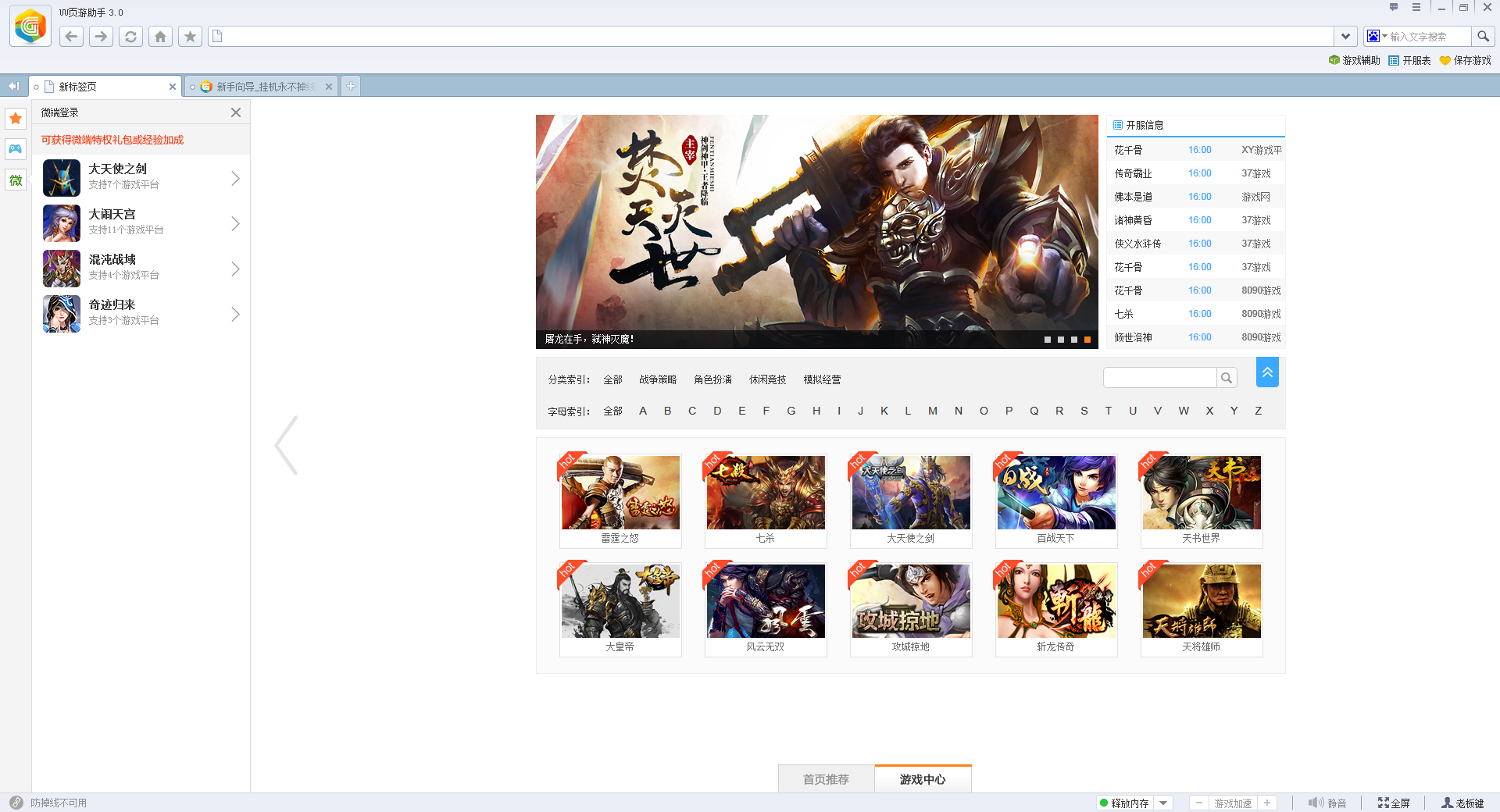The width and height of the screenshot is (1500, 812).
Task: Open the orange star sidebar icon
Action: tap(16, 119)
